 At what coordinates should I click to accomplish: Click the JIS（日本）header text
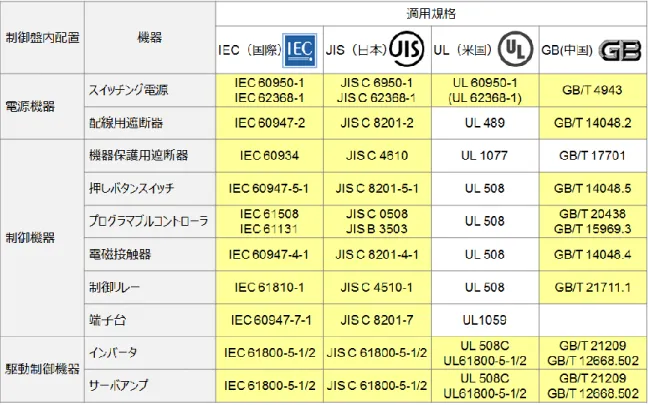tap(356, 50)
